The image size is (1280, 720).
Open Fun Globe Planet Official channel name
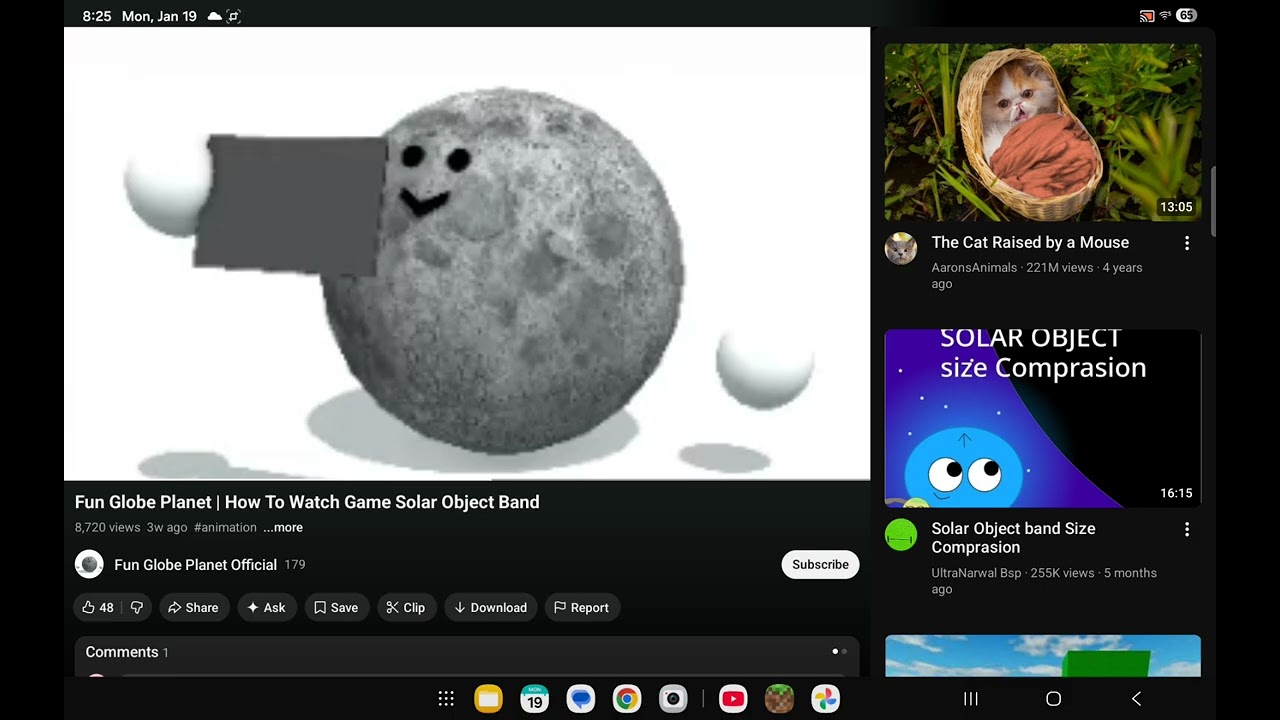click(195, 564)
